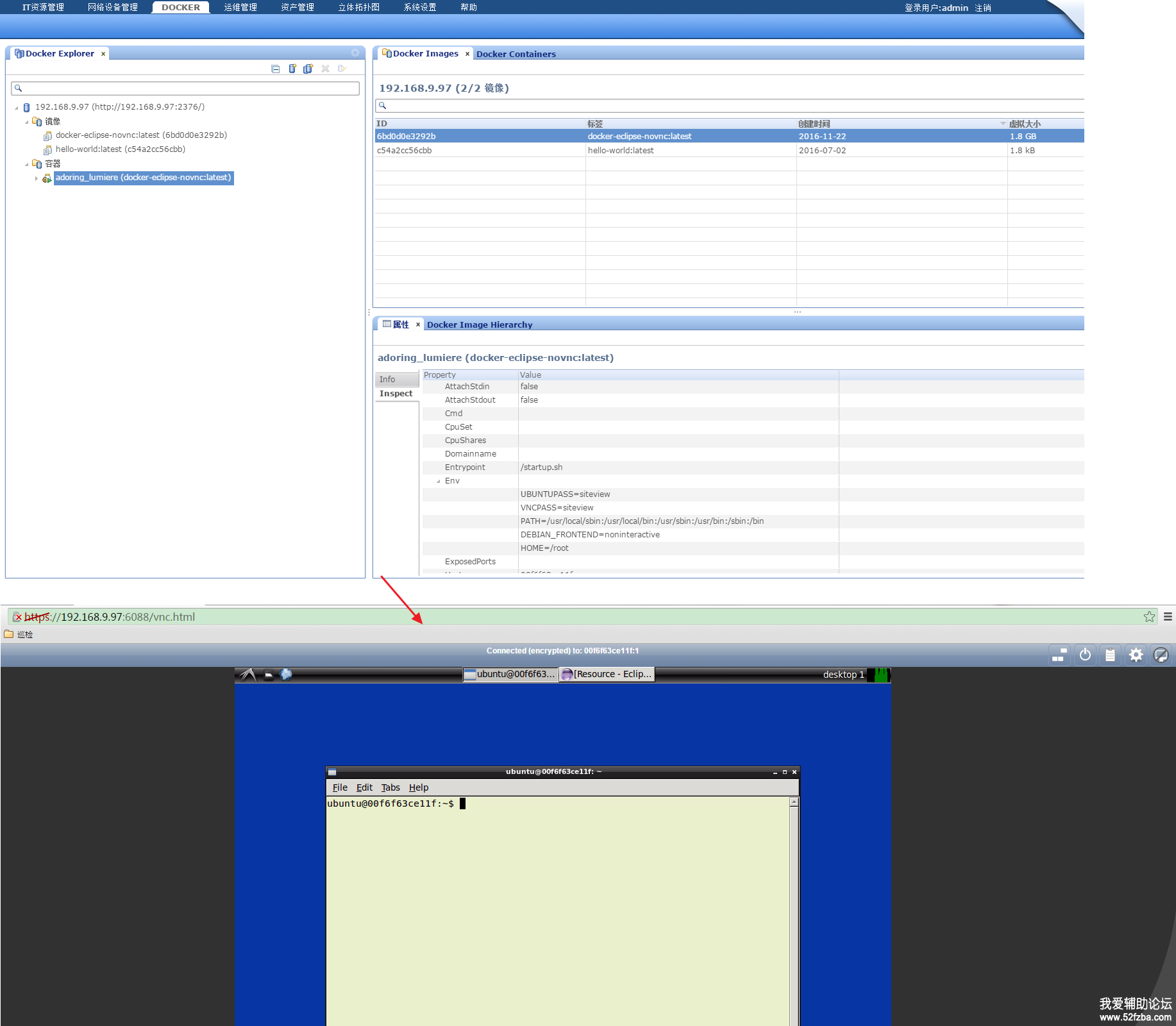Open the noVNC clipboard panel
The height and width of the screenshot is (1026, 1176).
coord(1110,655)
